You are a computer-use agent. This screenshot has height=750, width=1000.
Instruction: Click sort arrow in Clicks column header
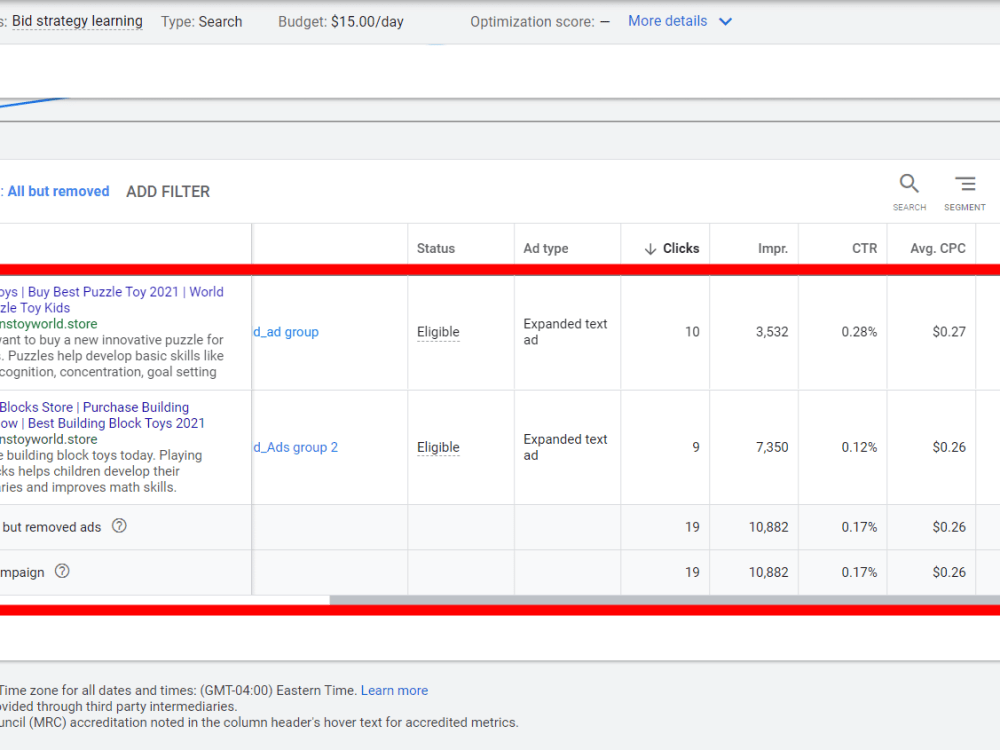650,249
